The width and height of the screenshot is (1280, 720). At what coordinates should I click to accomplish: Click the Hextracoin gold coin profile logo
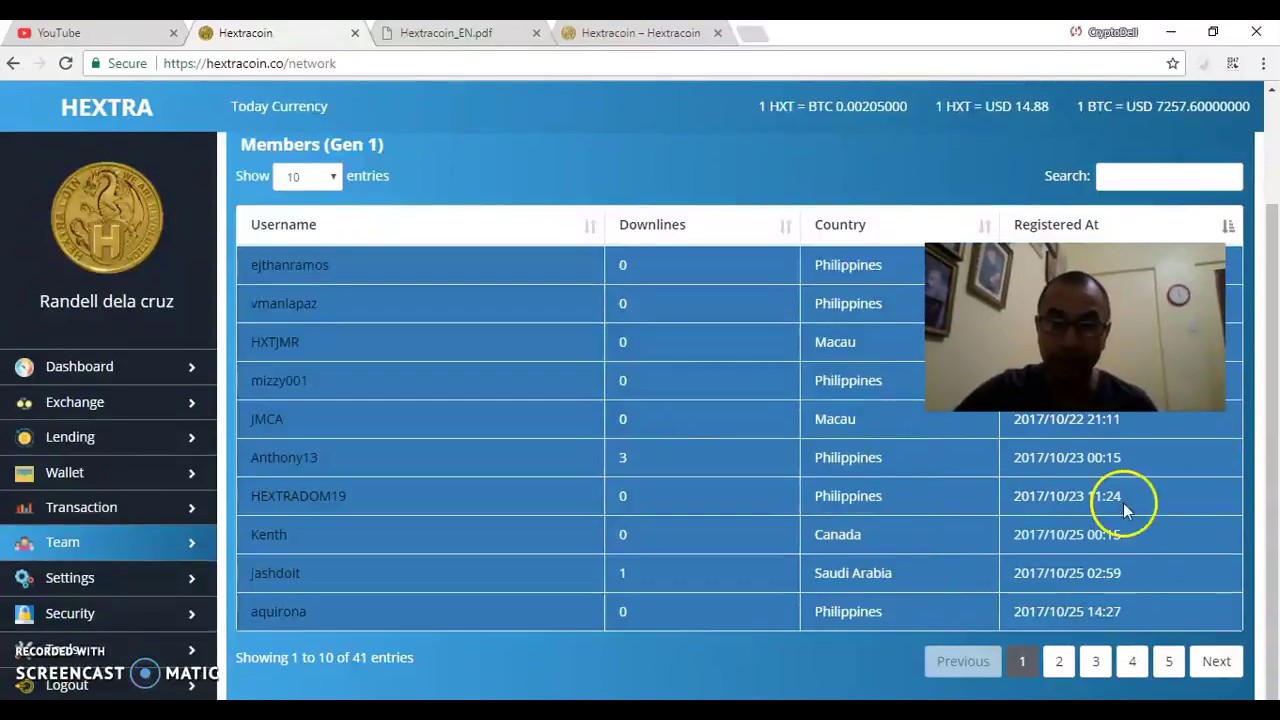(x=107, y=217)
